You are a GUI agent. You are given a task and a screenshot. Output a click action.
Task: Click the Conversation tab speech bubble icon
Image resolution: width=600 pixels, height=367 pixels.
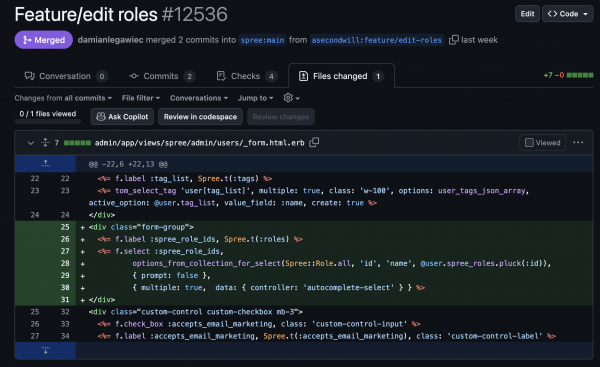click(x=29, y=76)
